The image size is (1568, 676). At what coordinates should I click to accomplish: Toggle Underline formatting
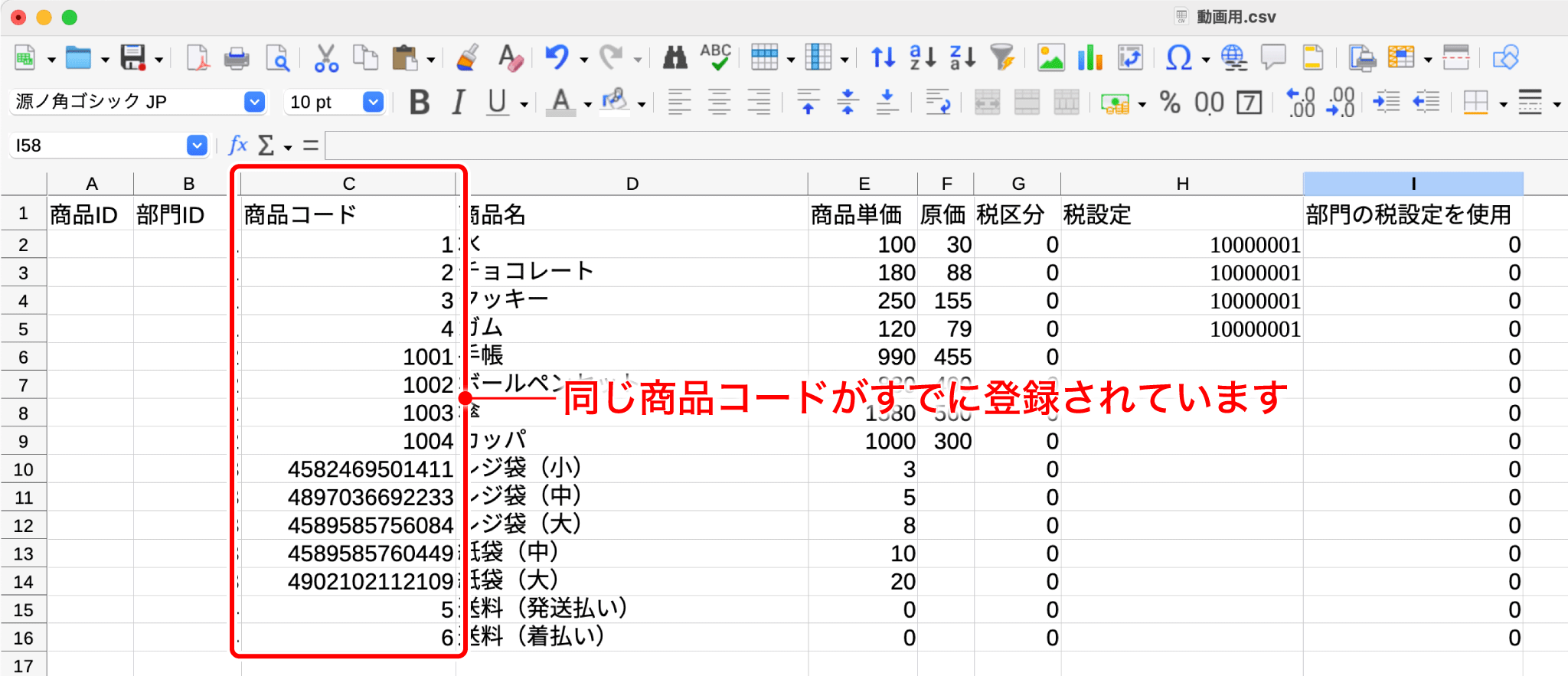pyautogui.click(x=498, y=102)
